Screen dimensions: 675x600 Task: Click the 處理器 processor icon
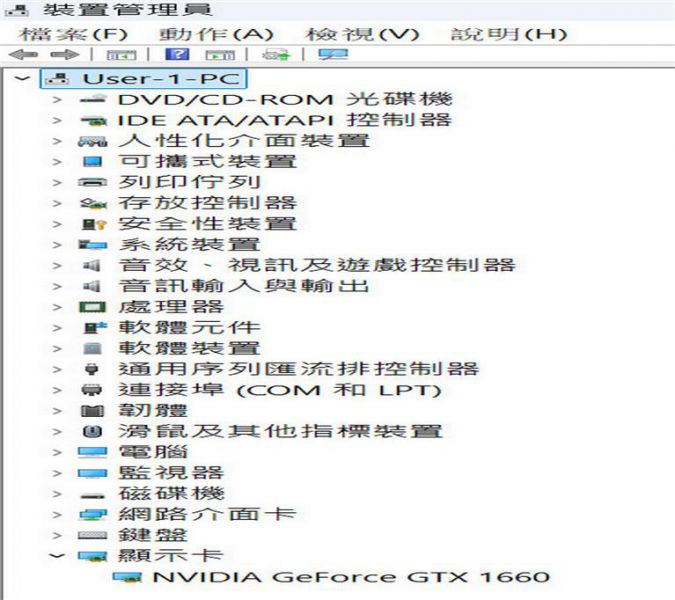point(92,306)
